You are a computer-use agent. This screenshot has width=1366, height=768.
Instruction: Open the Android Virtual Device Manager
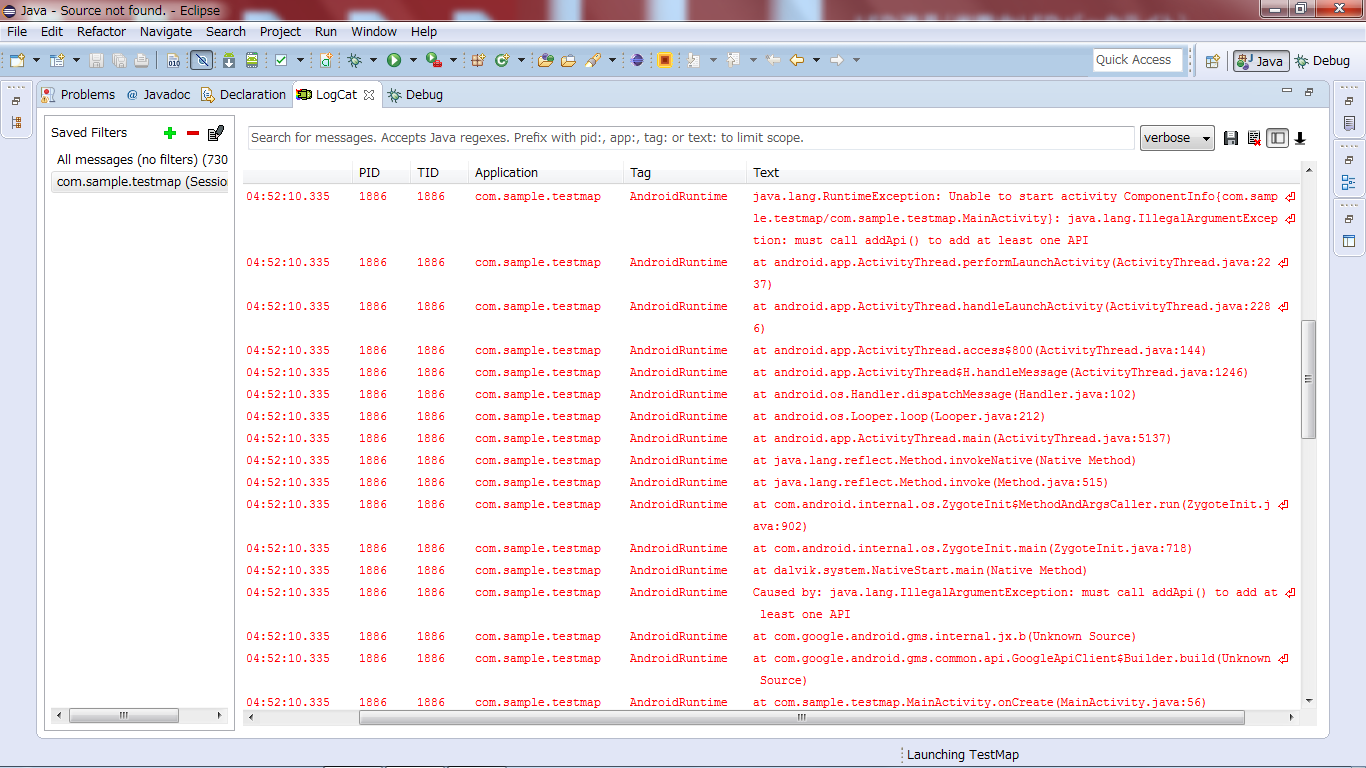coord(252,60)
